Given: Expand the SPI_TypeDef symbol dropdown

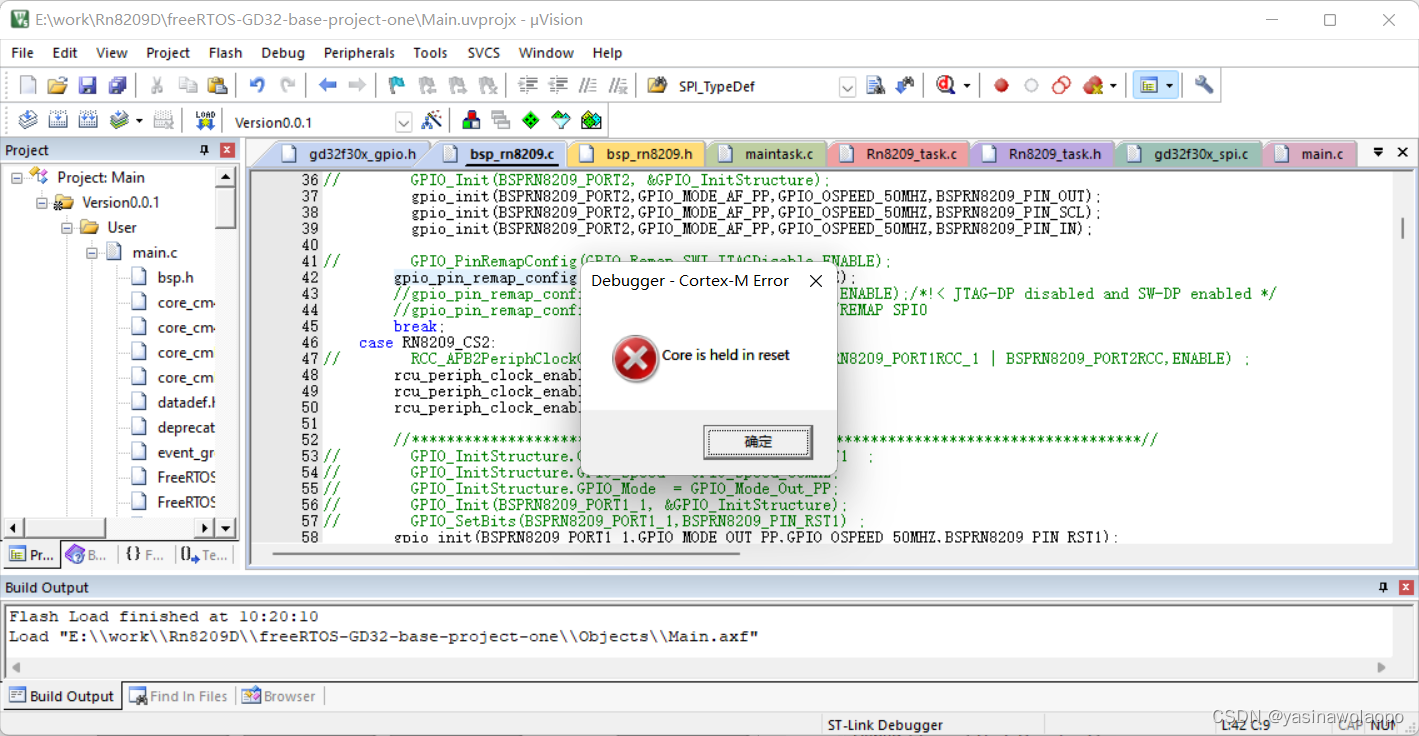Looking at the screenshot, I should click(847, 86).
